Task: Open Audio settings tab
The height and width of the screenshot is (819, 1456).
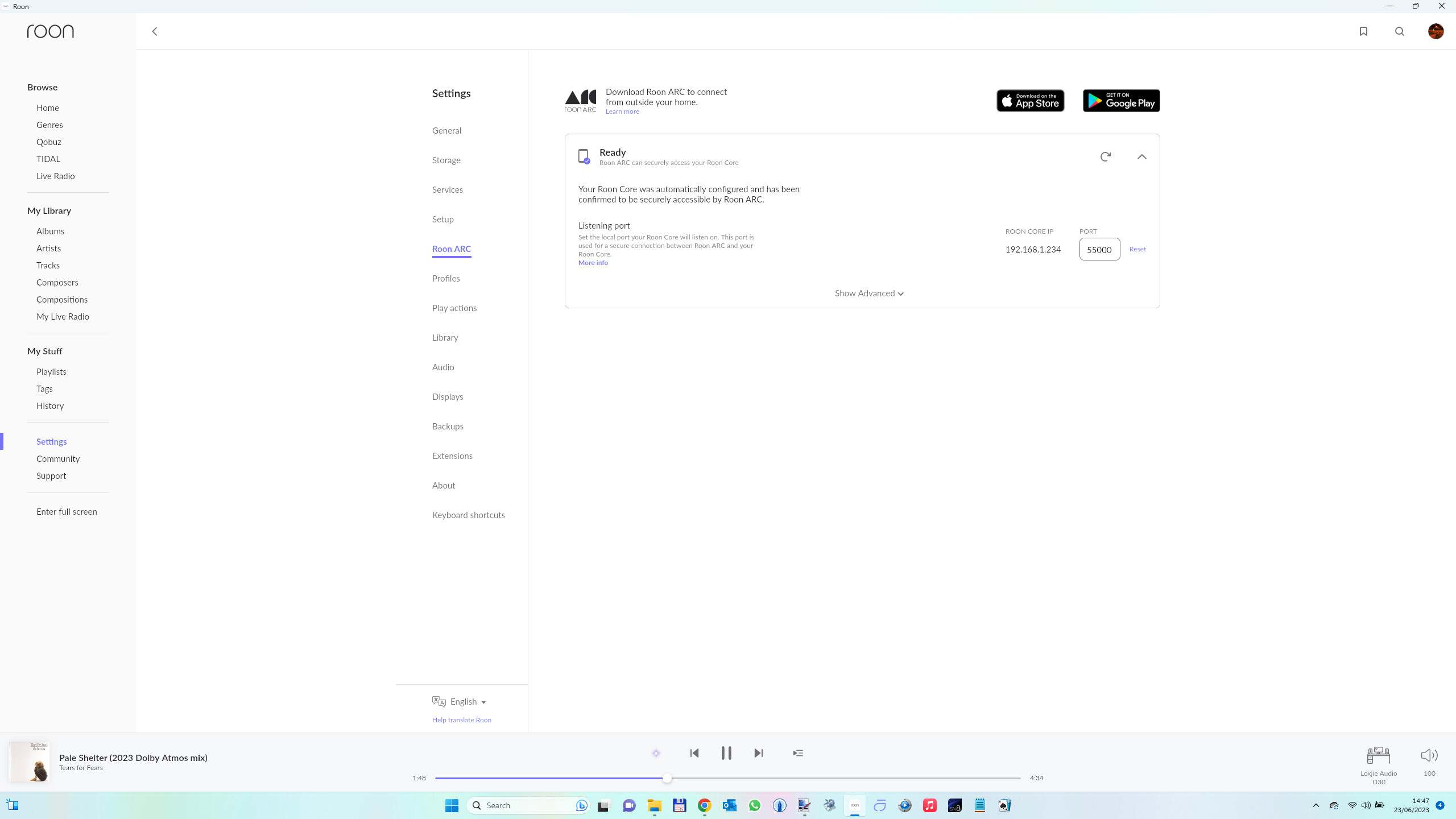Action: (x=442, y=367)
